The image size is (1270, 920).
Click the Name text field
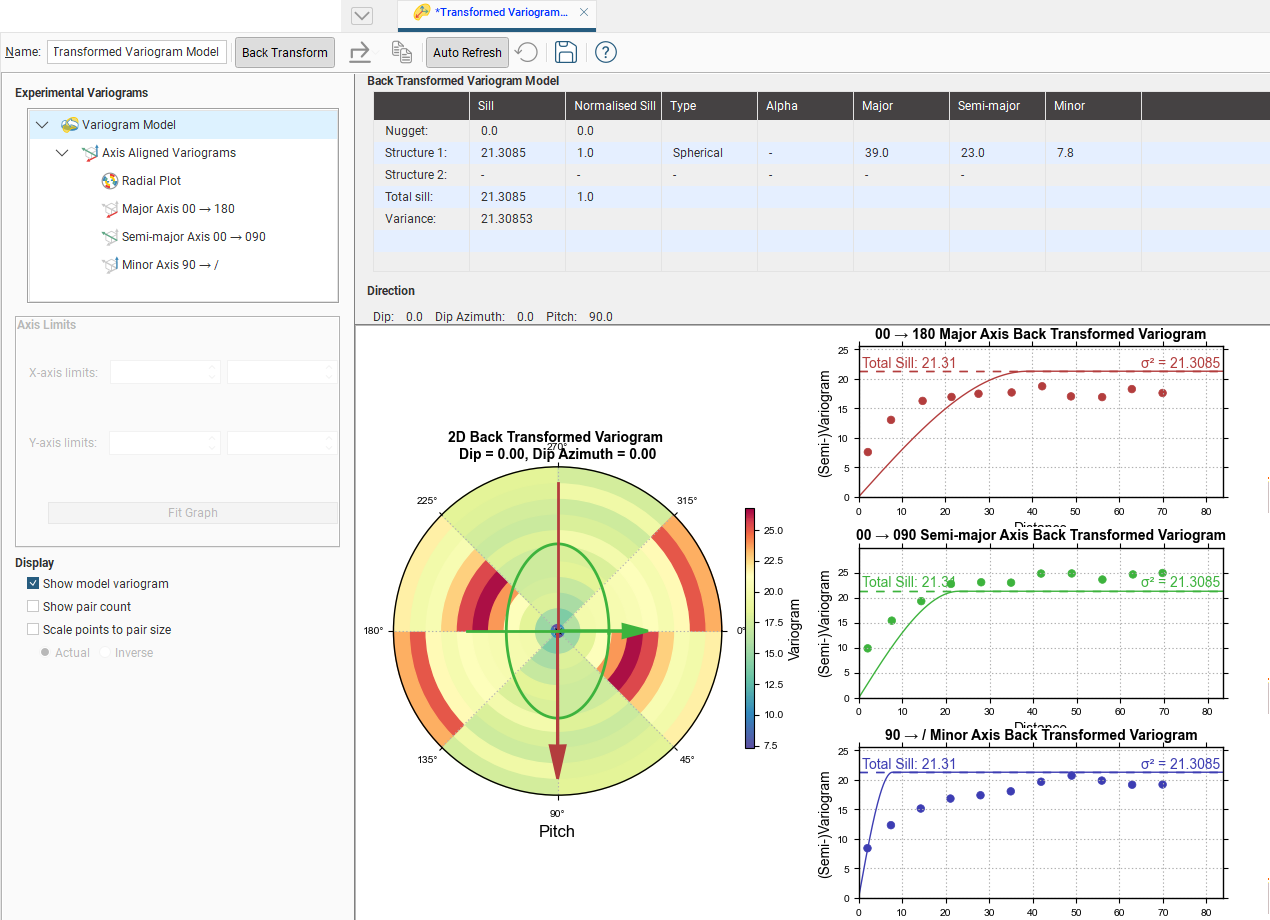137,52
